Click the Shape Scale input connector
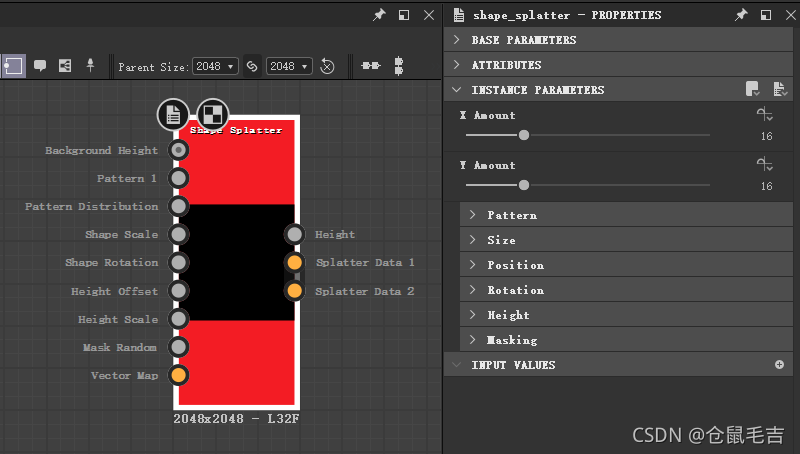800x454 pixels. click(179, 234)
